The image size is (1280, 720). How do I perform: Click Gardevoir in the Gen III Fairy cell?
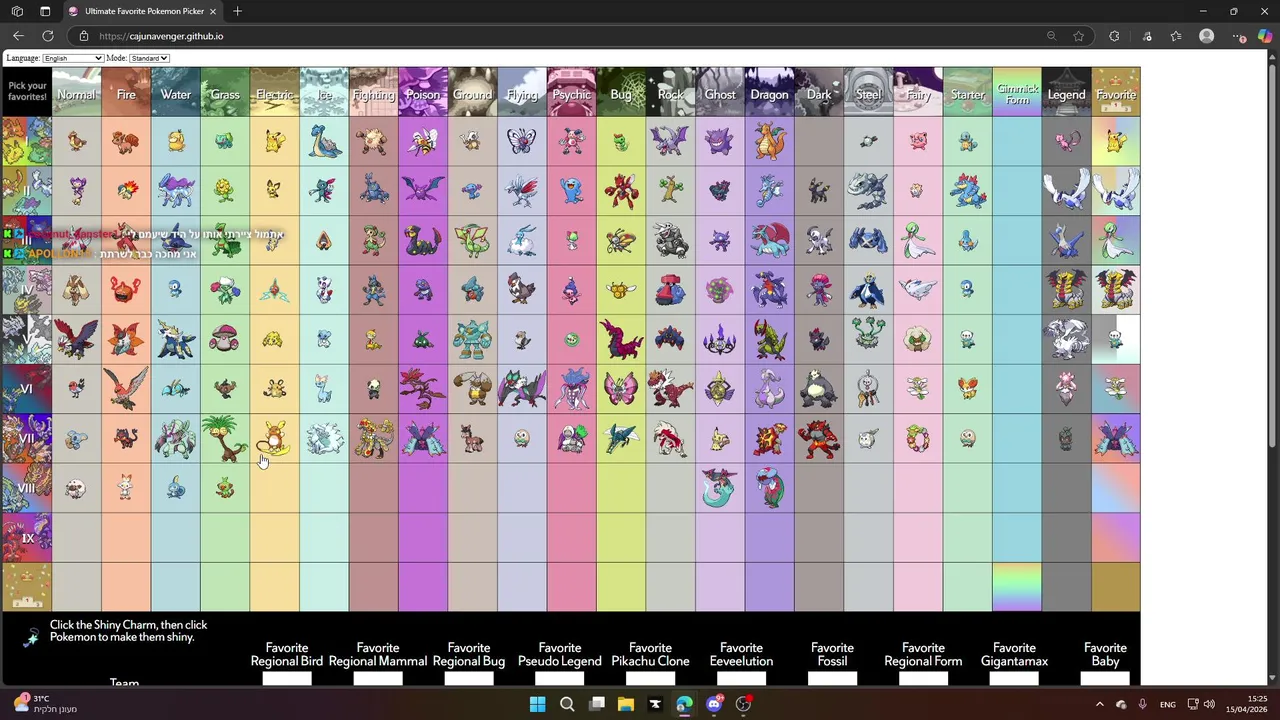click(918, 240)
